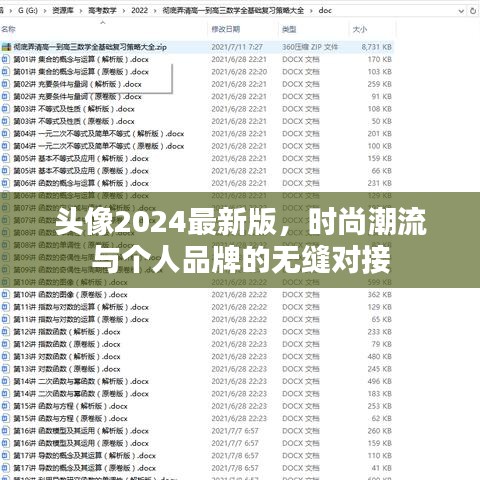Click the address bar refresh icon
This screenshot has height=480, width=480.
[x=473, y=11]
